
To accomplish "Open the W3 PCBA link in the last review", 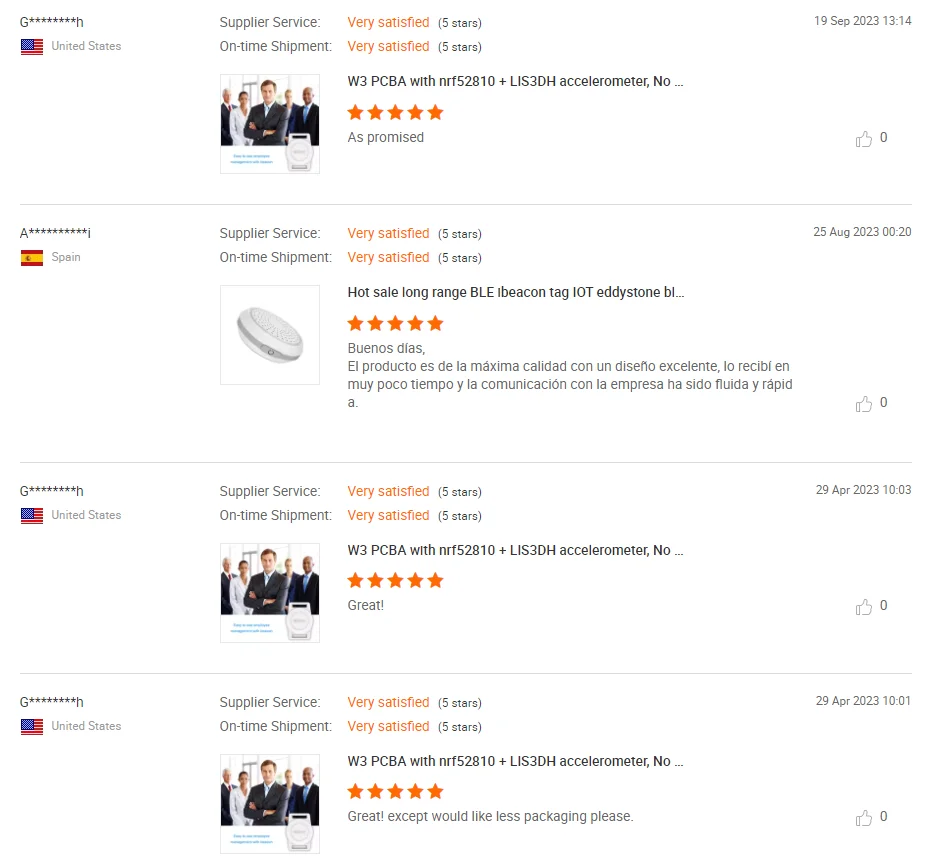I will coord(515,762).
